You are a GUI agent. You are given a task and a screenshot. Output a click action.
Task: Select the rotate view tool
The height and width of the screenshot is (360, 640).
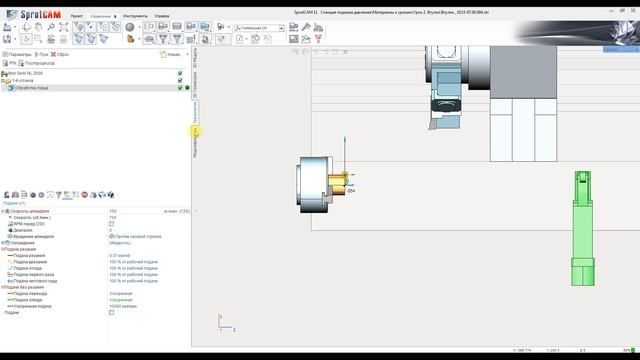tap(27, 27)
